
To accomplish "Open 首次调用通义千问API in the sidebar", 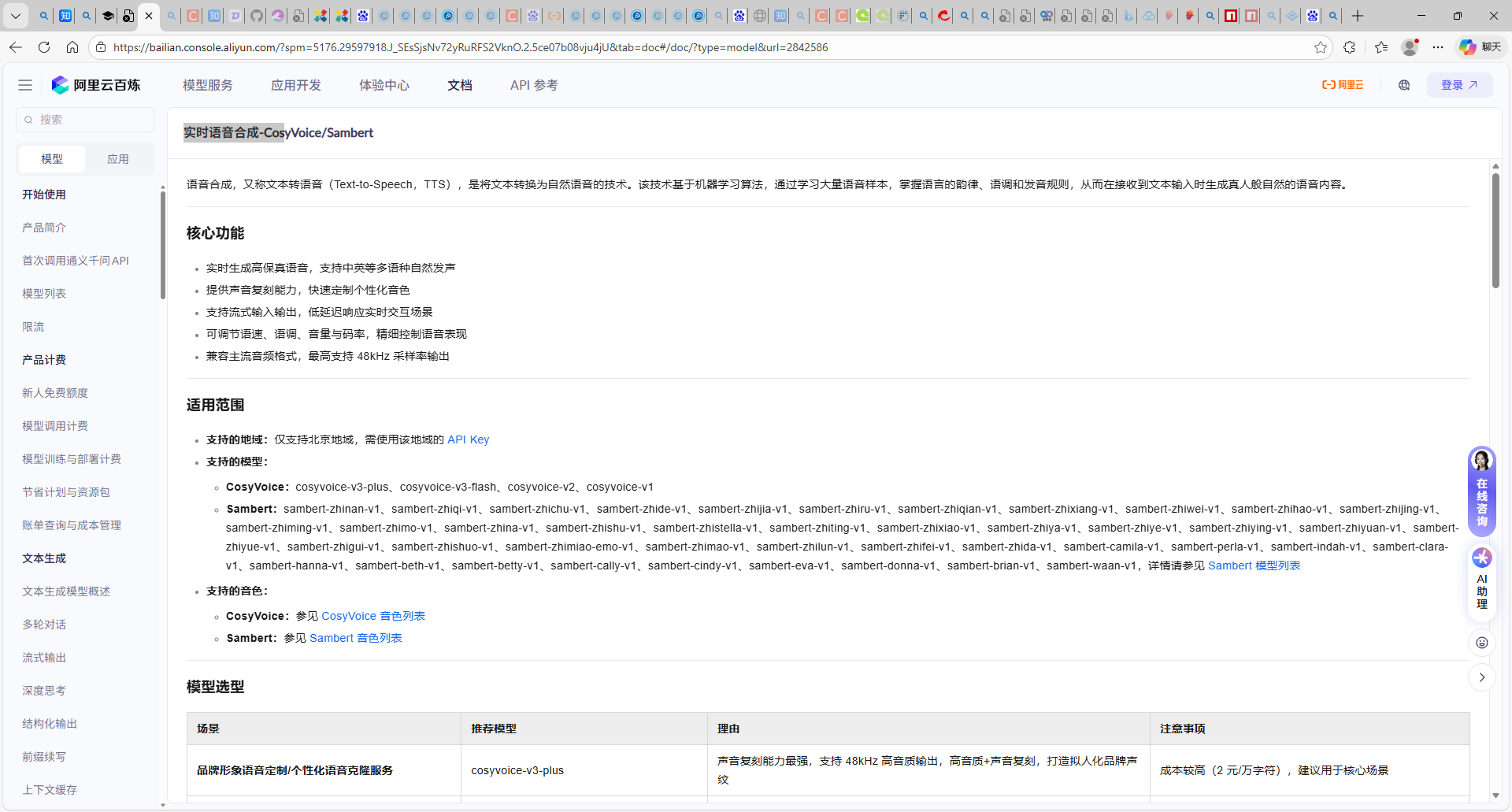I will pyautogui.click(x=76, y=261).
